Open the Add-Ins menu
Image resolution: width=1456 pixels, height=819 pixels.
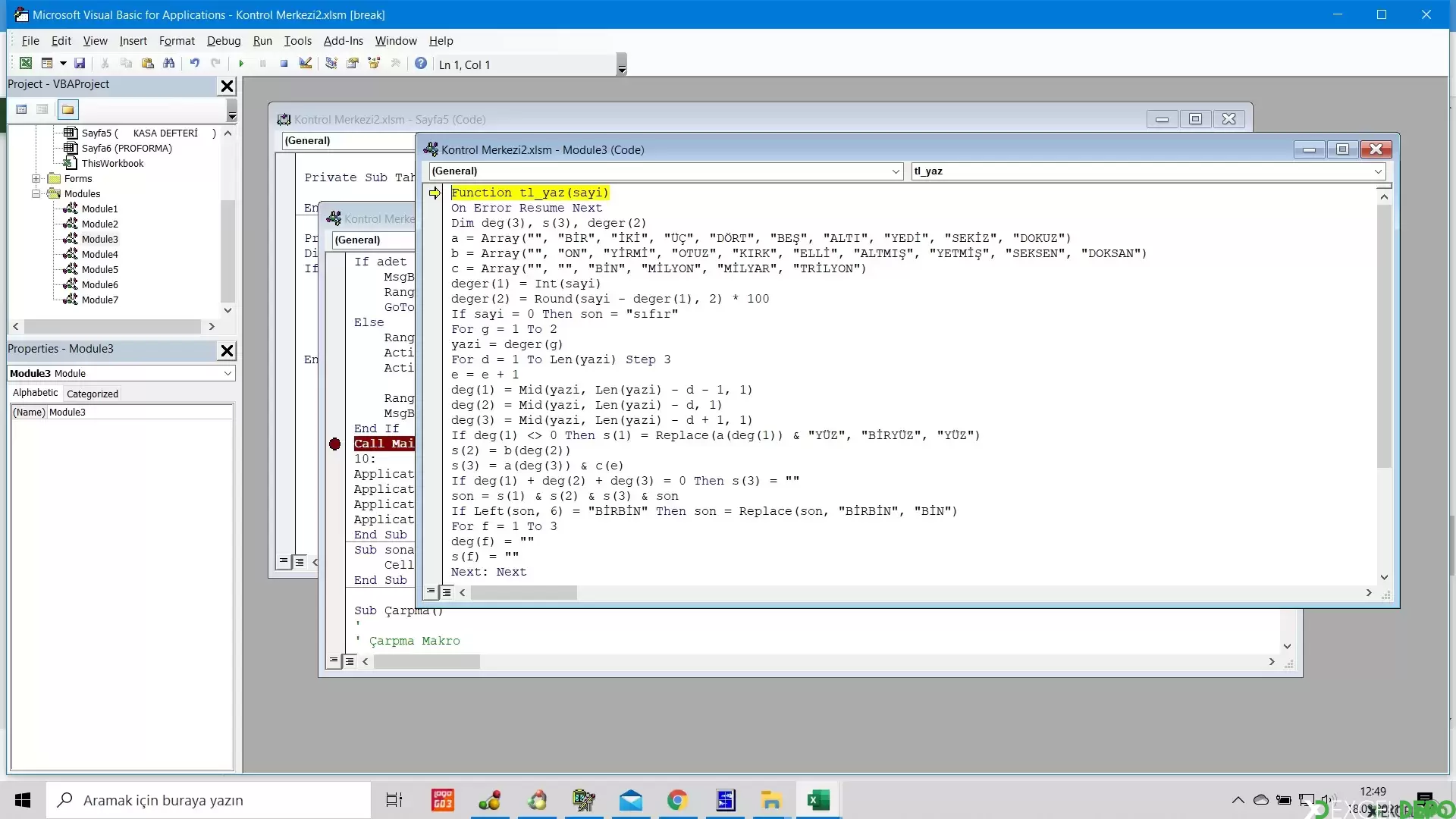point(344,41)
